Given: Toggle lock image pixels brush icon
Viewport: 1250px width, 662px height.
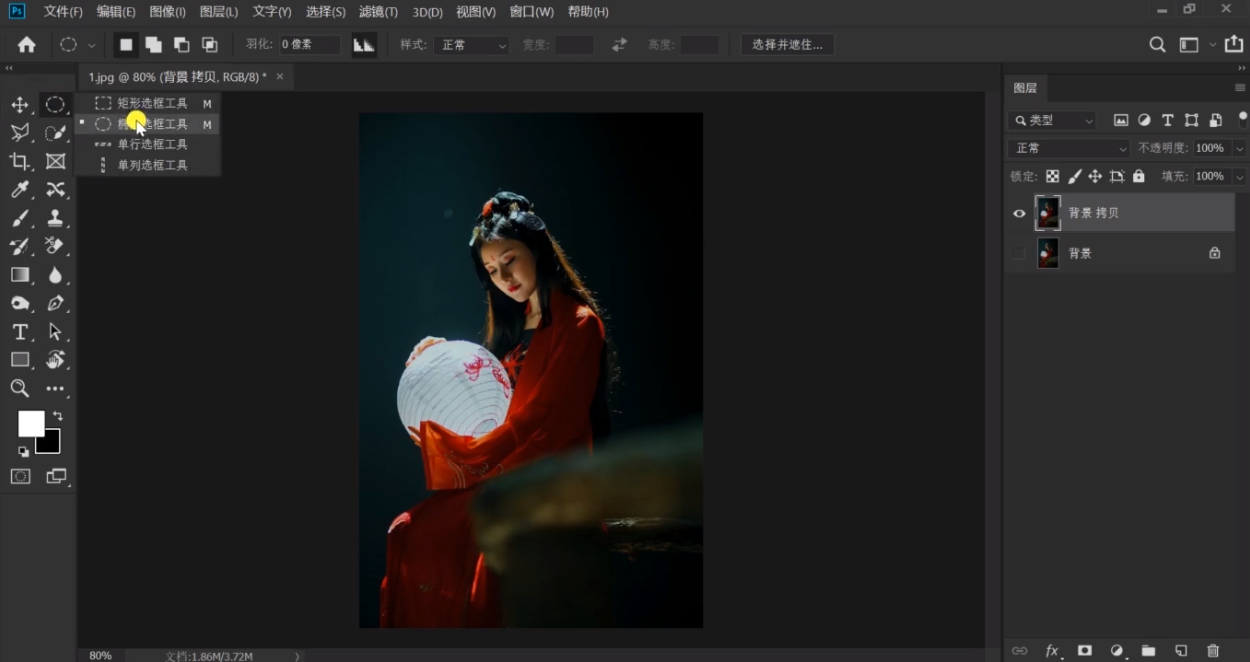Looking at the screenshot, I should pos(1074,176).
